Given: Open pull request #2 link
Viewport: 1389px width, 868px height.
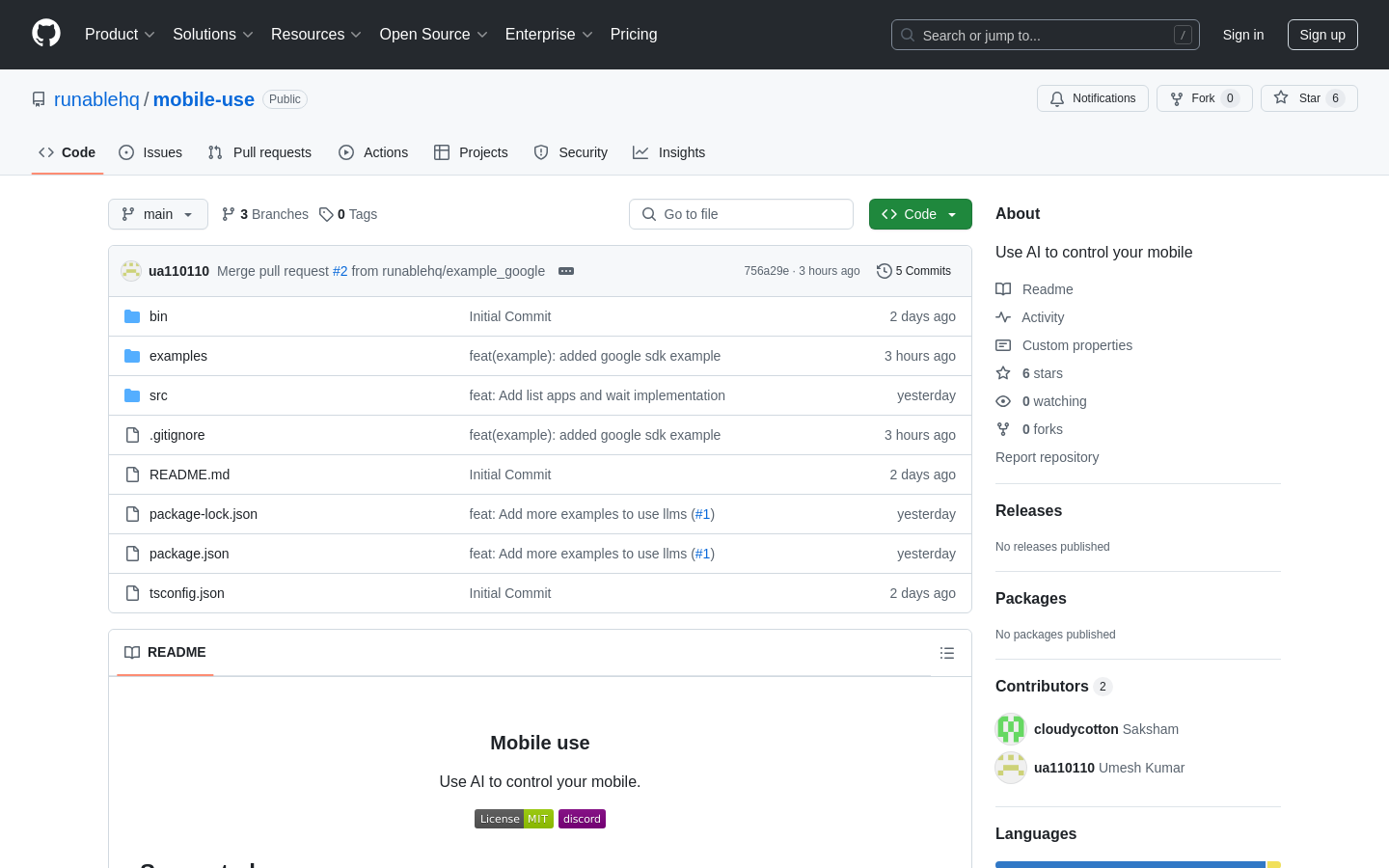Looking at the screenshot, I should pyautogui.click(x=340, y=271).
